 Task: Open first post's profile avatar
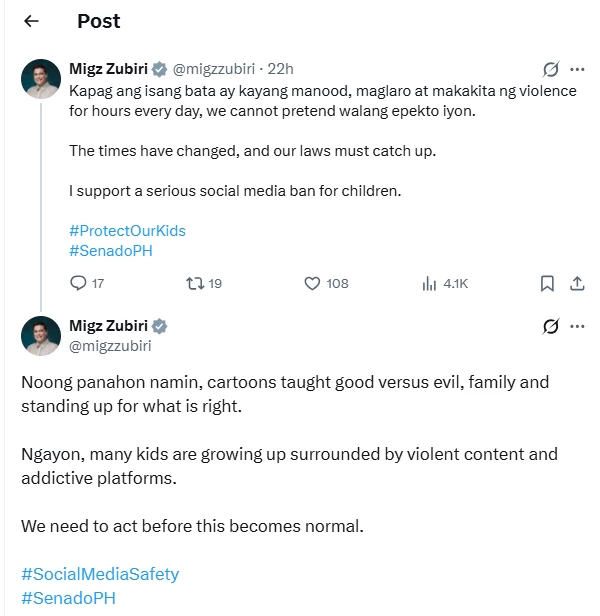(x=41, y=79)
